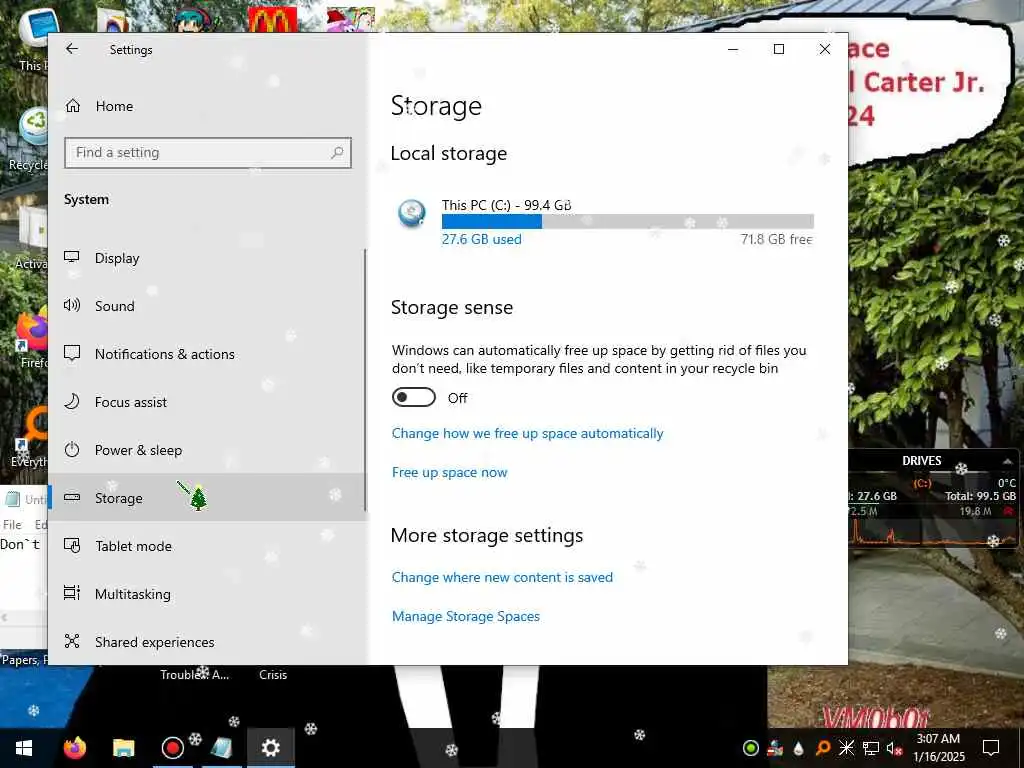Click the 27.6 GB used text
1024x768 pixels.
(x=481, y=240)
